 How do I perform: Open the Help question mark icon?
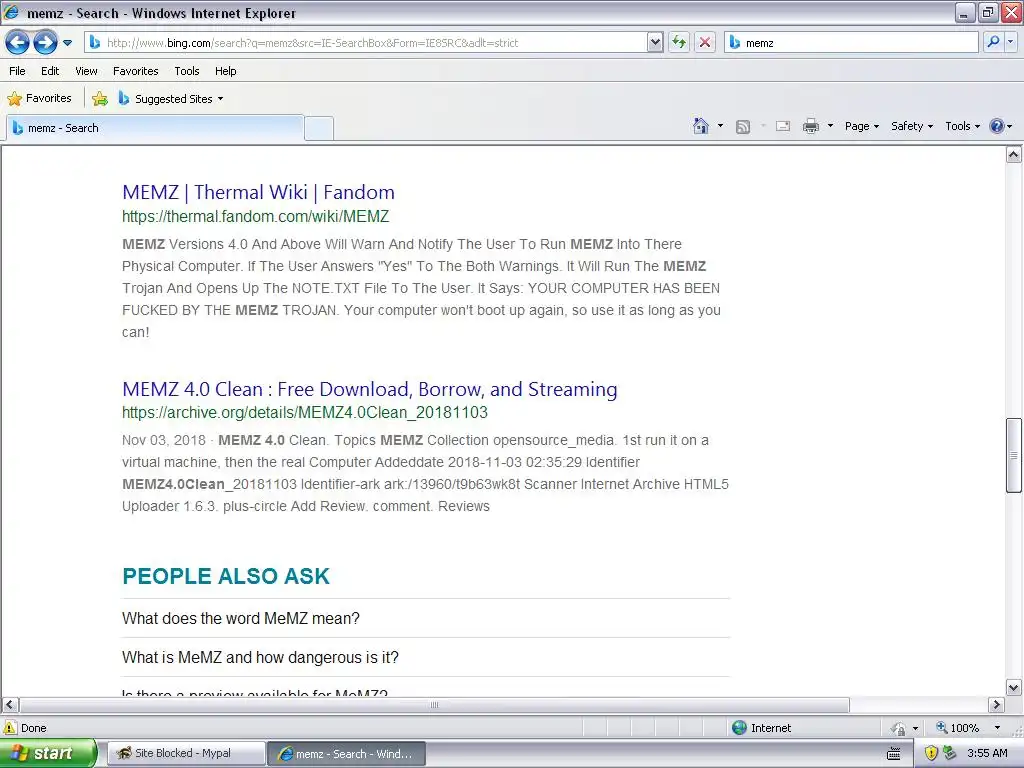tap(997, 126)
